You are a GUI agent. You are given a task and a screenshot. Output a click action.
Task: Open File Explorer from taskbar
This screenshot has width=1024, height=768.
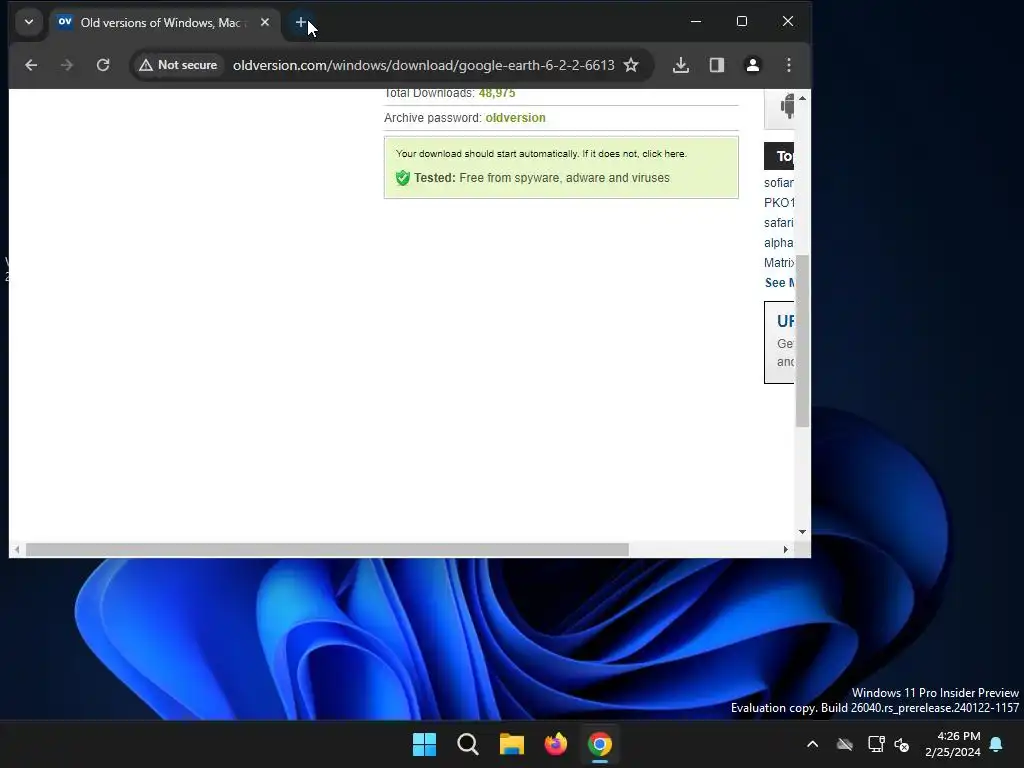tap(512, 744)
